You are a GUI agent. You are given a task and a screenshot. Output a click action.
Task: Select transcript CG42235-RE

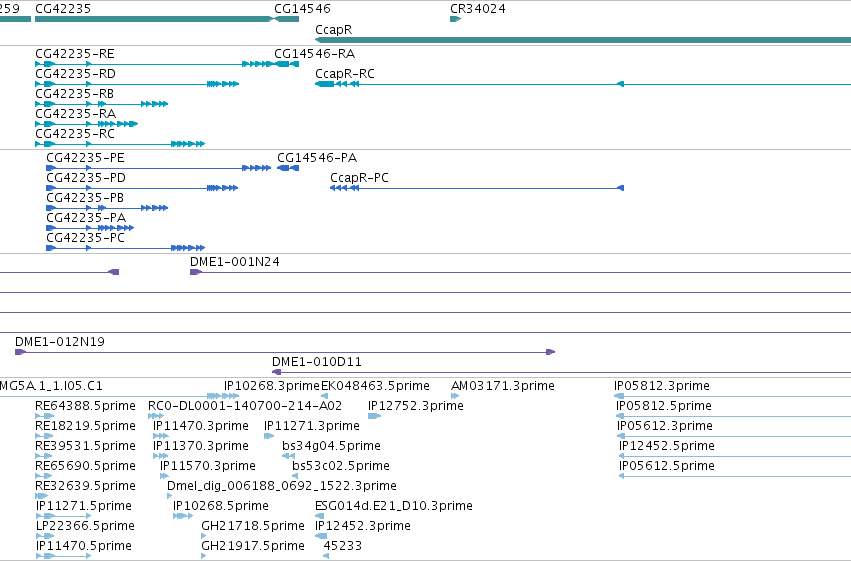(154, 64)
